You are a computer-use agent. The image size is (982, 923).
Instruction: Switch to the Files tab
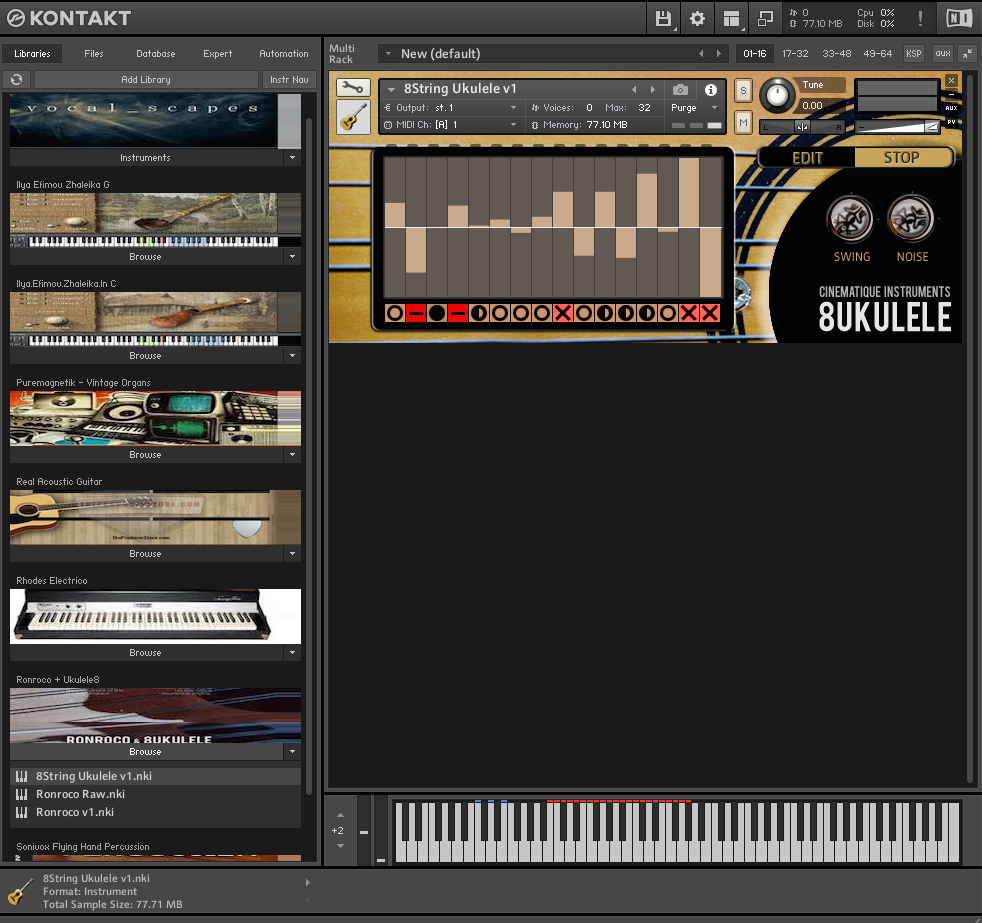[94, 54]
